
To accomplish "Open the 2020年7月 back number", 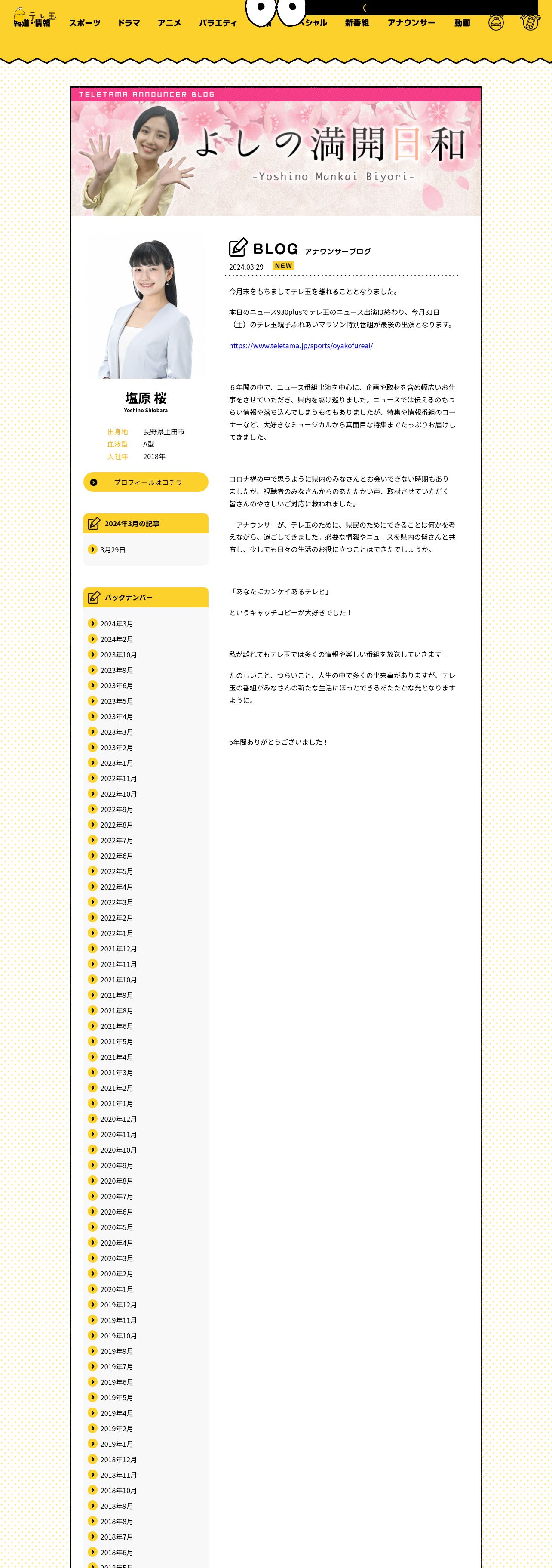I will click(116, 1196).
